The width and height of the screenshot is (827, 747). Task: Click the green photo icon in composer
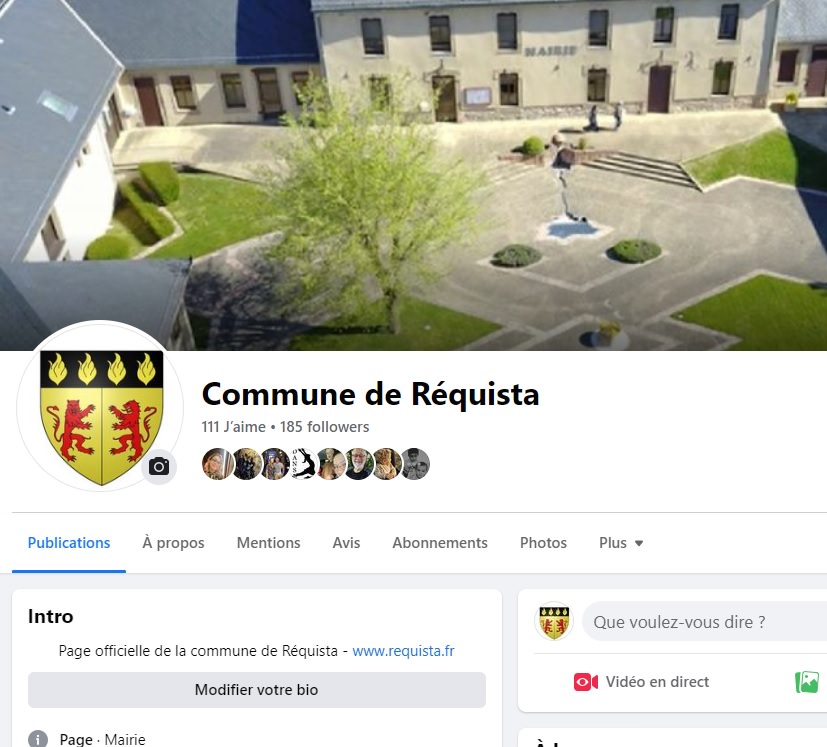click(807, 682)
